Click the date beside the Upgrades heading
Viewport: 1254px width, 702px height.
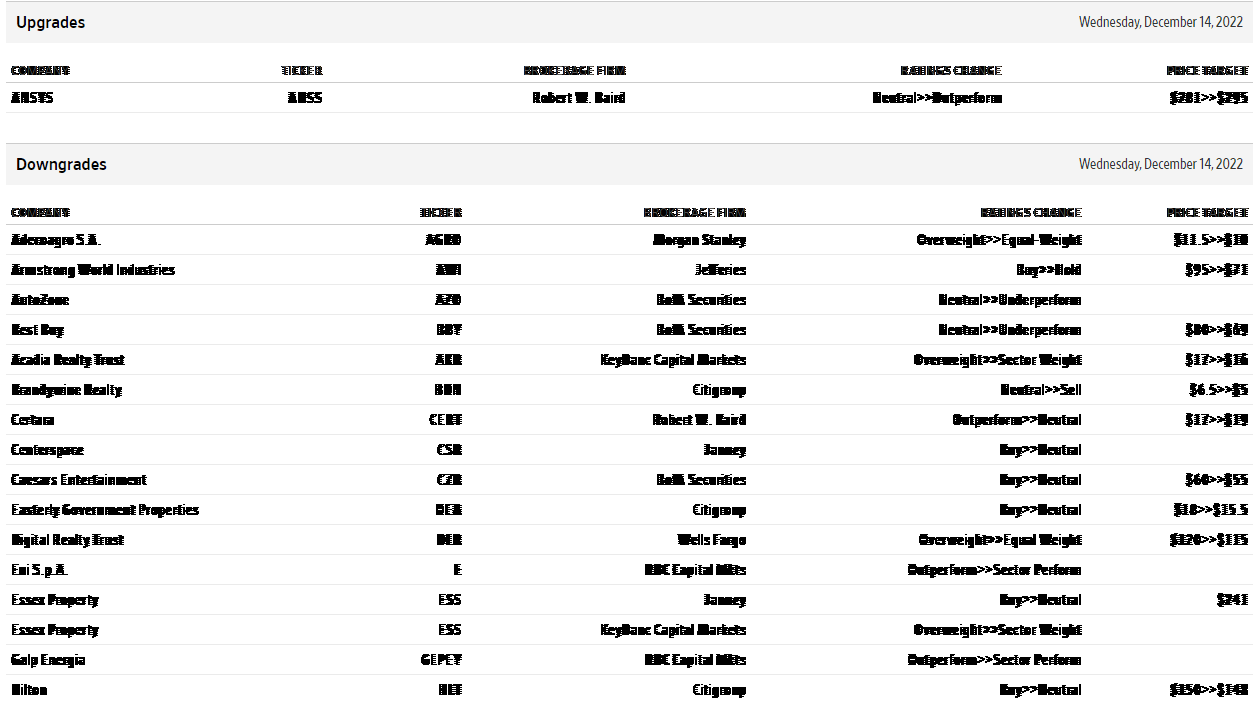click(1161, 22)
